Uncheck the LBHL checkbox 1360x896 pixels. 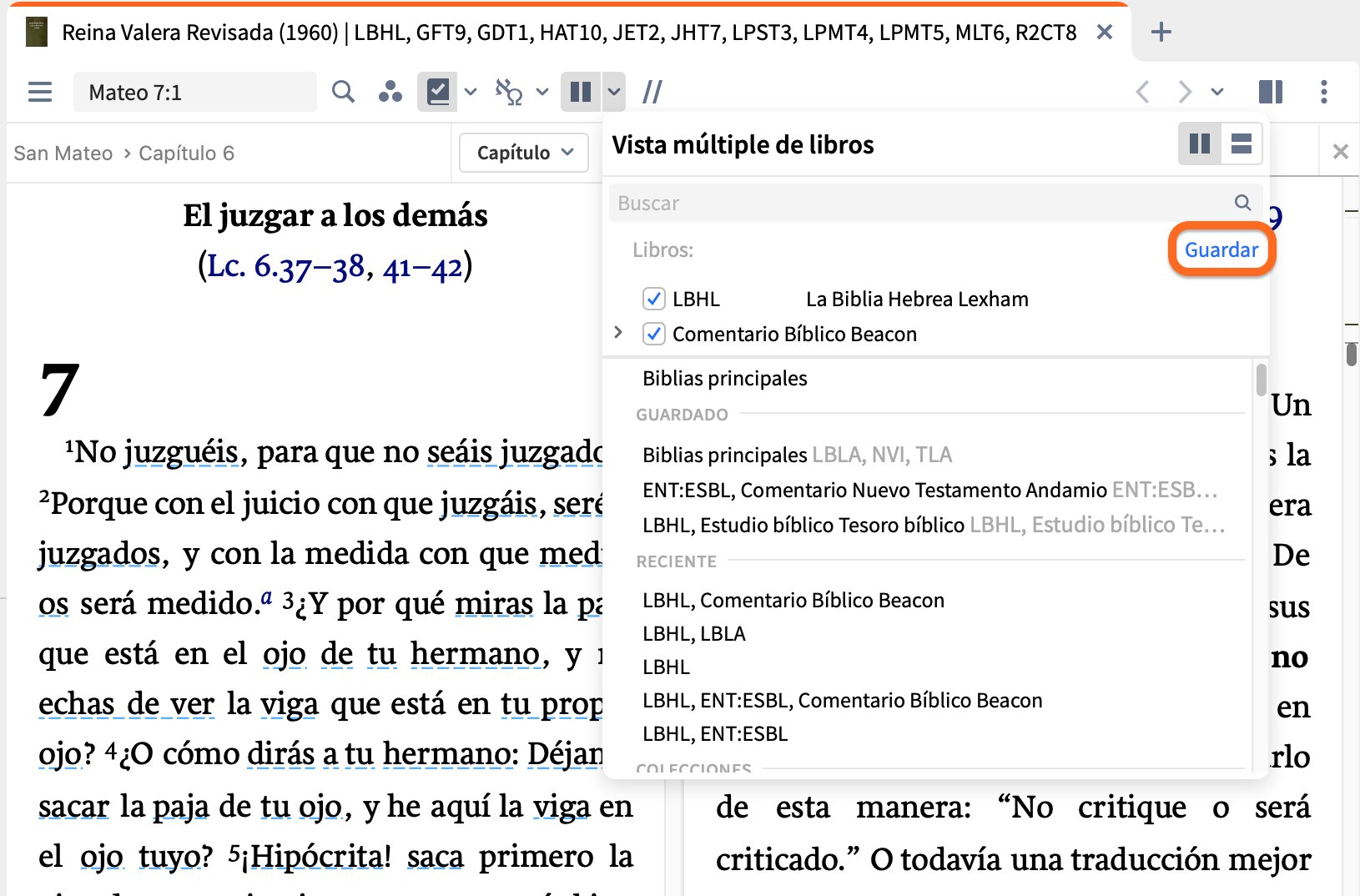tap(654, 299)
